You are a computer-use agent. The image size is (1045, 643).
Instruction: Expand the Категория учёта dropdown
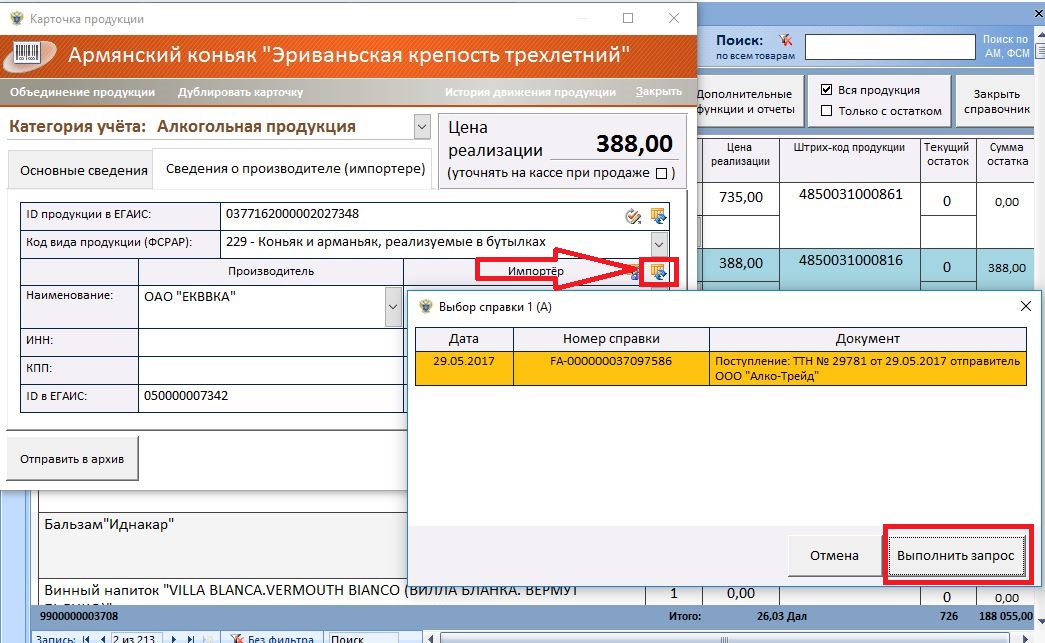tap(421, 127)
